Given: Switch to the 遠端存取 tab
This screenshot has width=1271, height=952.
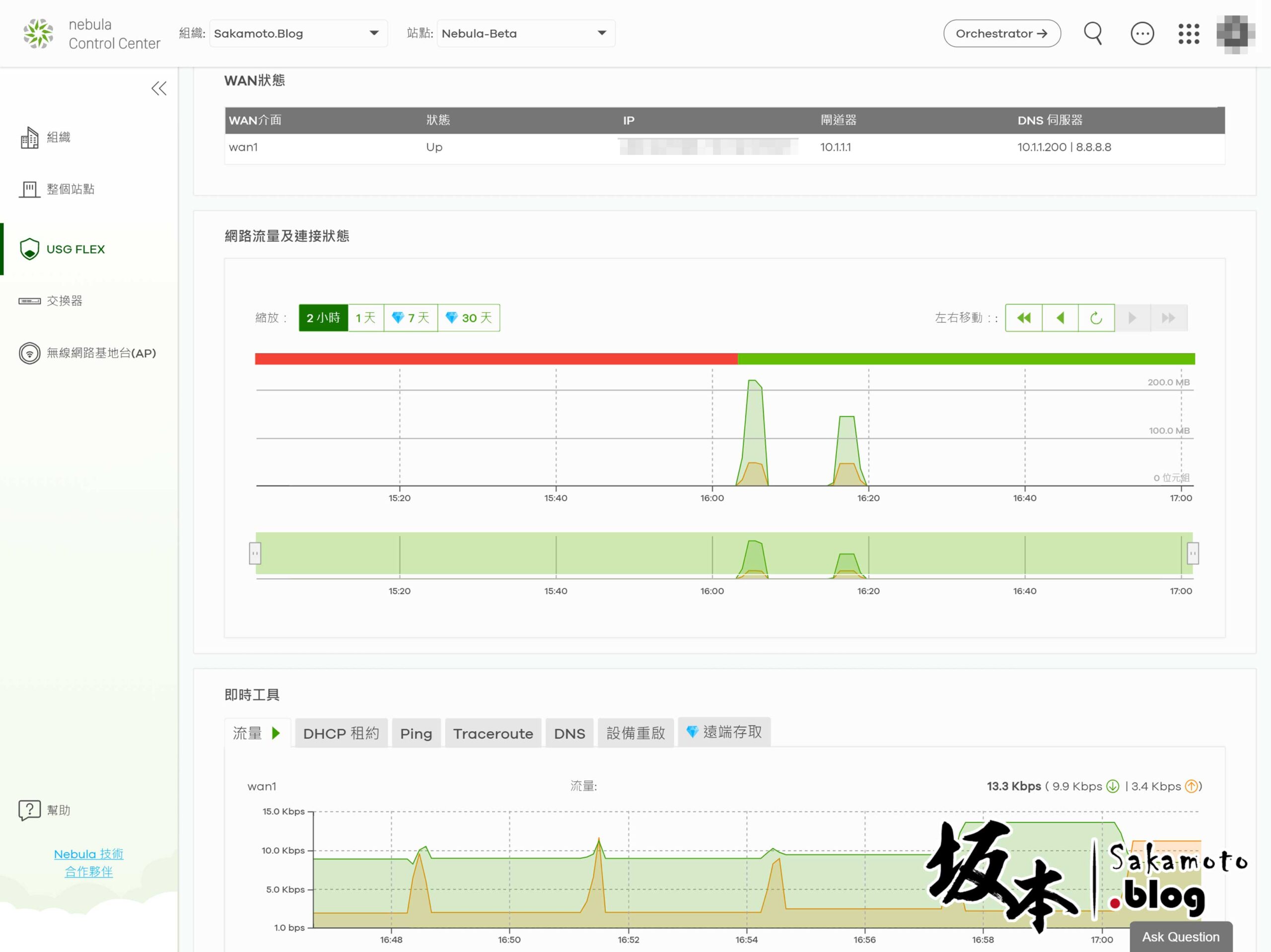Looking at the screenshot, I should 724,732.
